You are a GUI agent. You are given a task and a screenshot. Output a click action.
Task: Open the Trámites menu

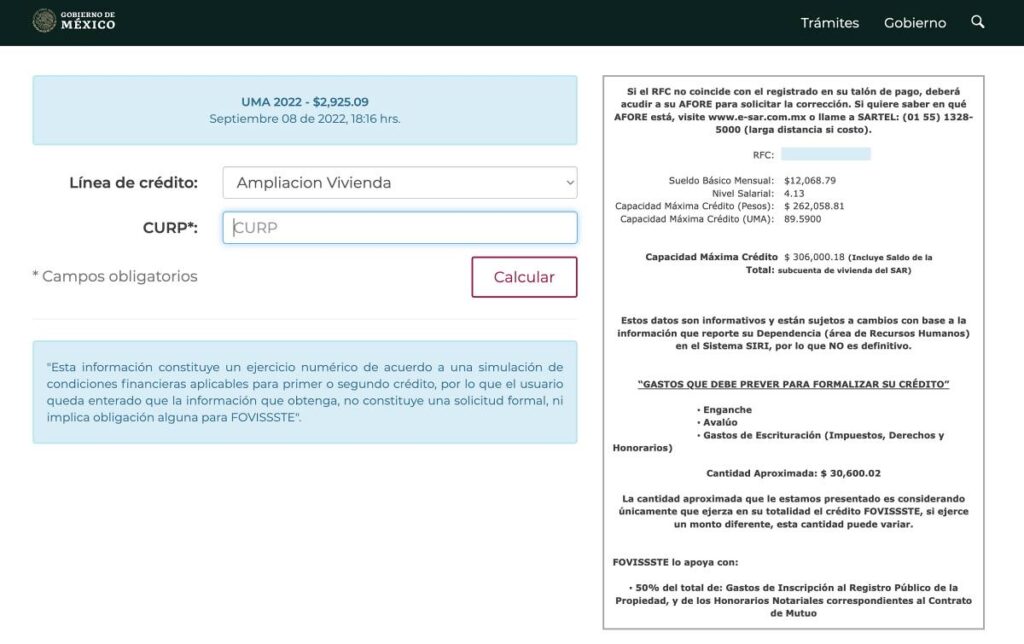829,23
